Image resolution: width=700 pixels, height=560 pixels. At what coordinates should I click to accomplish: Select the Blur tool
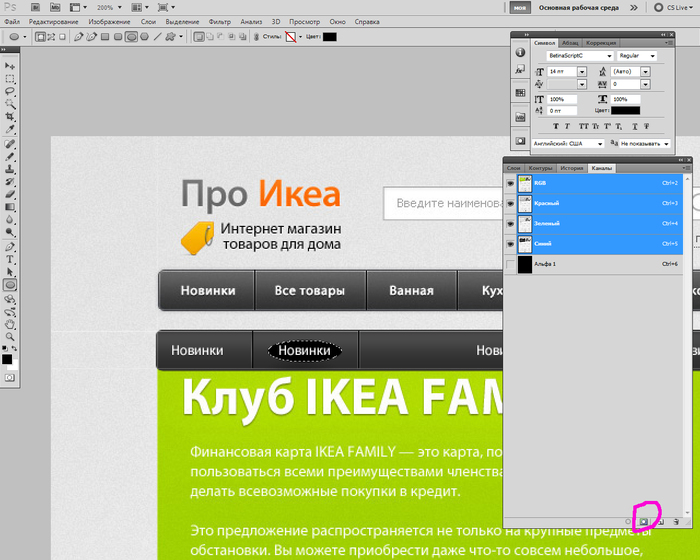10,220
